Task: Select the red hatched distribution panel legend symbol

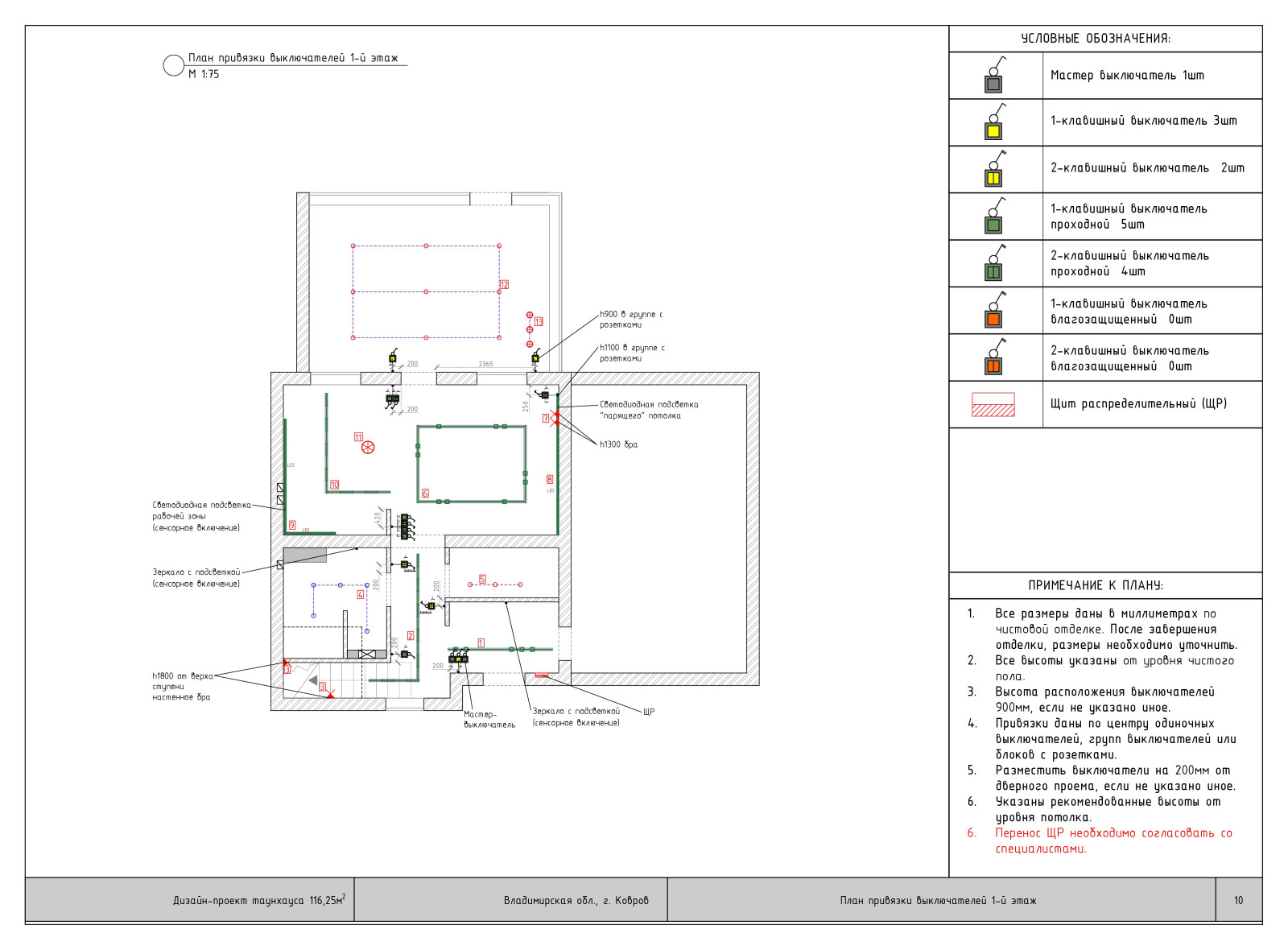Action: point(993,404)
